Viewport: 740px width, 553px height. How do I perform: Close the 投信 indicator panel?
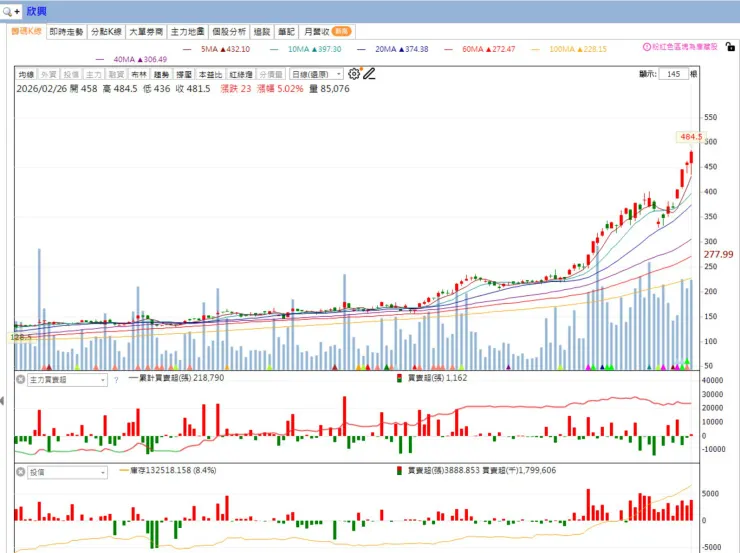21,471
